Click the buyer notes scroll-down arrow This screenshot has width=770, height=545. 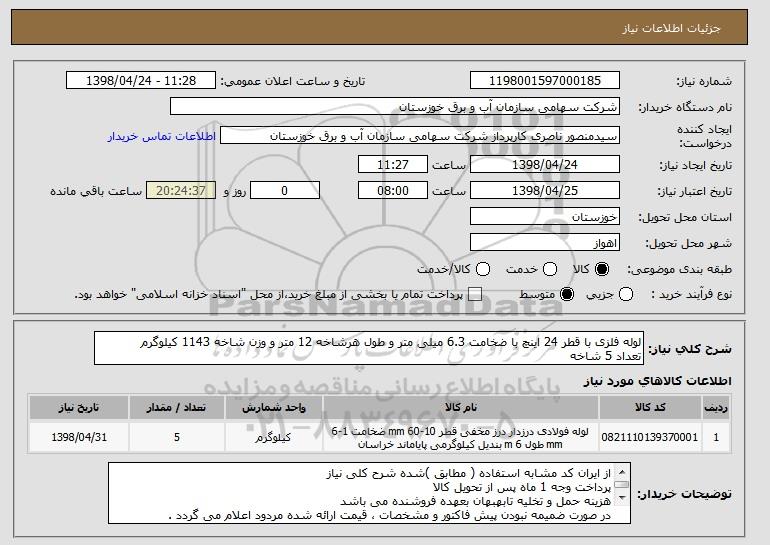click(x=622, y=498)
